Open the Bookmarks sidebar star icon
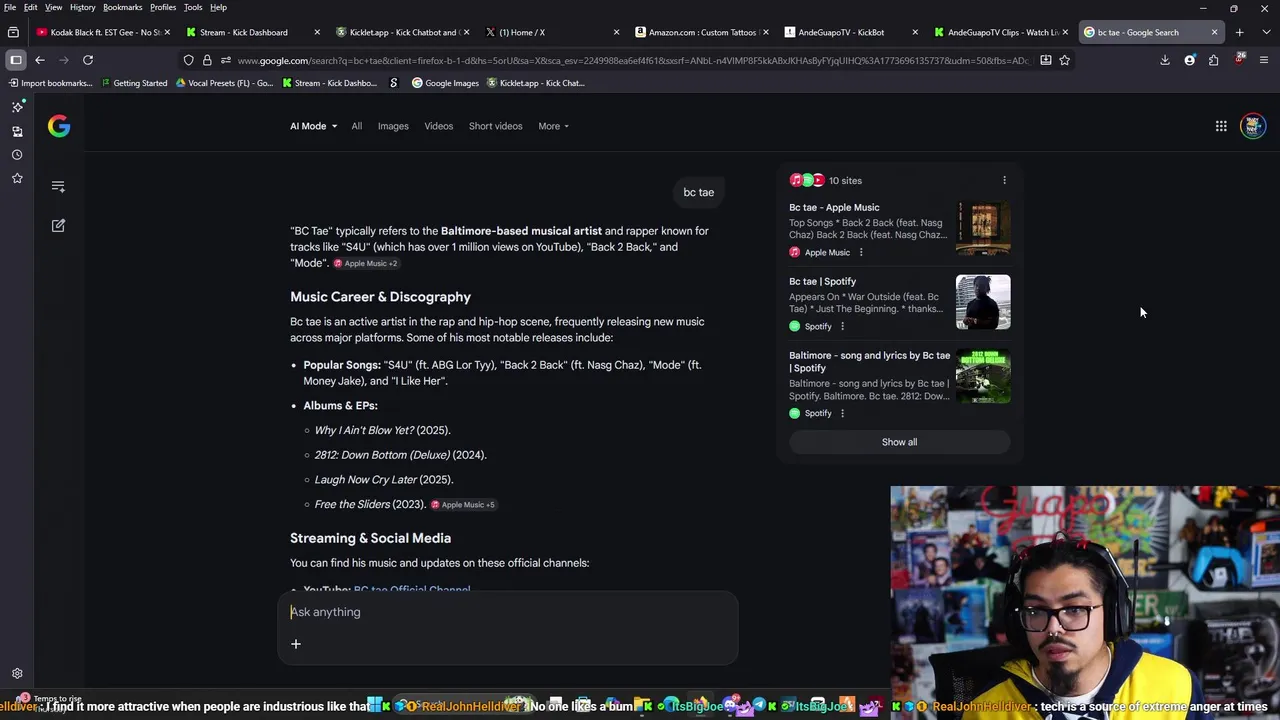The image size is (1280, 720). (17, 178)
